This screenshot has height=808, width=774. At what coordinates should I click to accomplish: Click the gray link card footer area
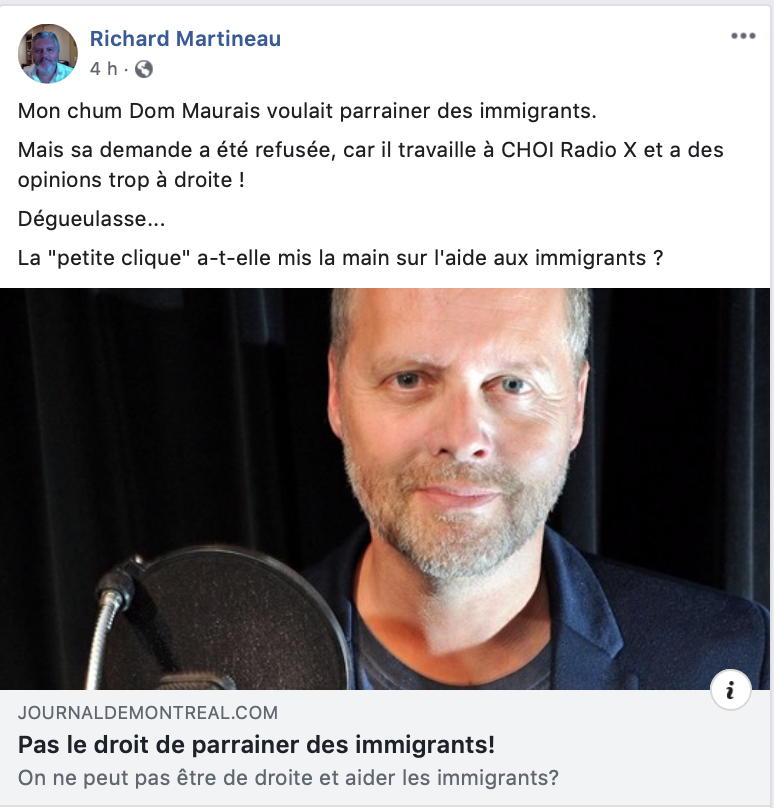coord(385,747)
